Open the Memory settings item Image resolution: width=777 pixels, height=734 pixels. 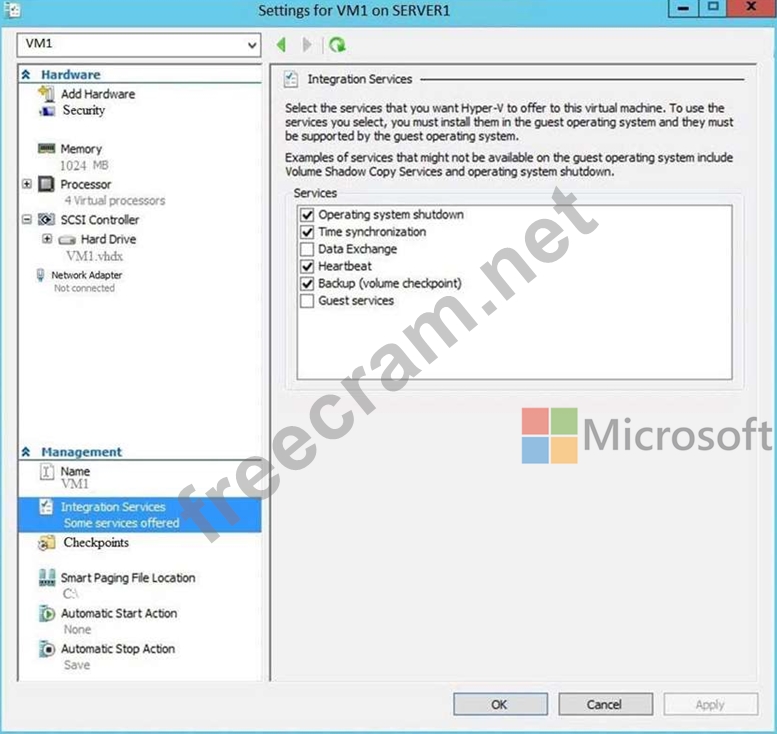point(81,149)
